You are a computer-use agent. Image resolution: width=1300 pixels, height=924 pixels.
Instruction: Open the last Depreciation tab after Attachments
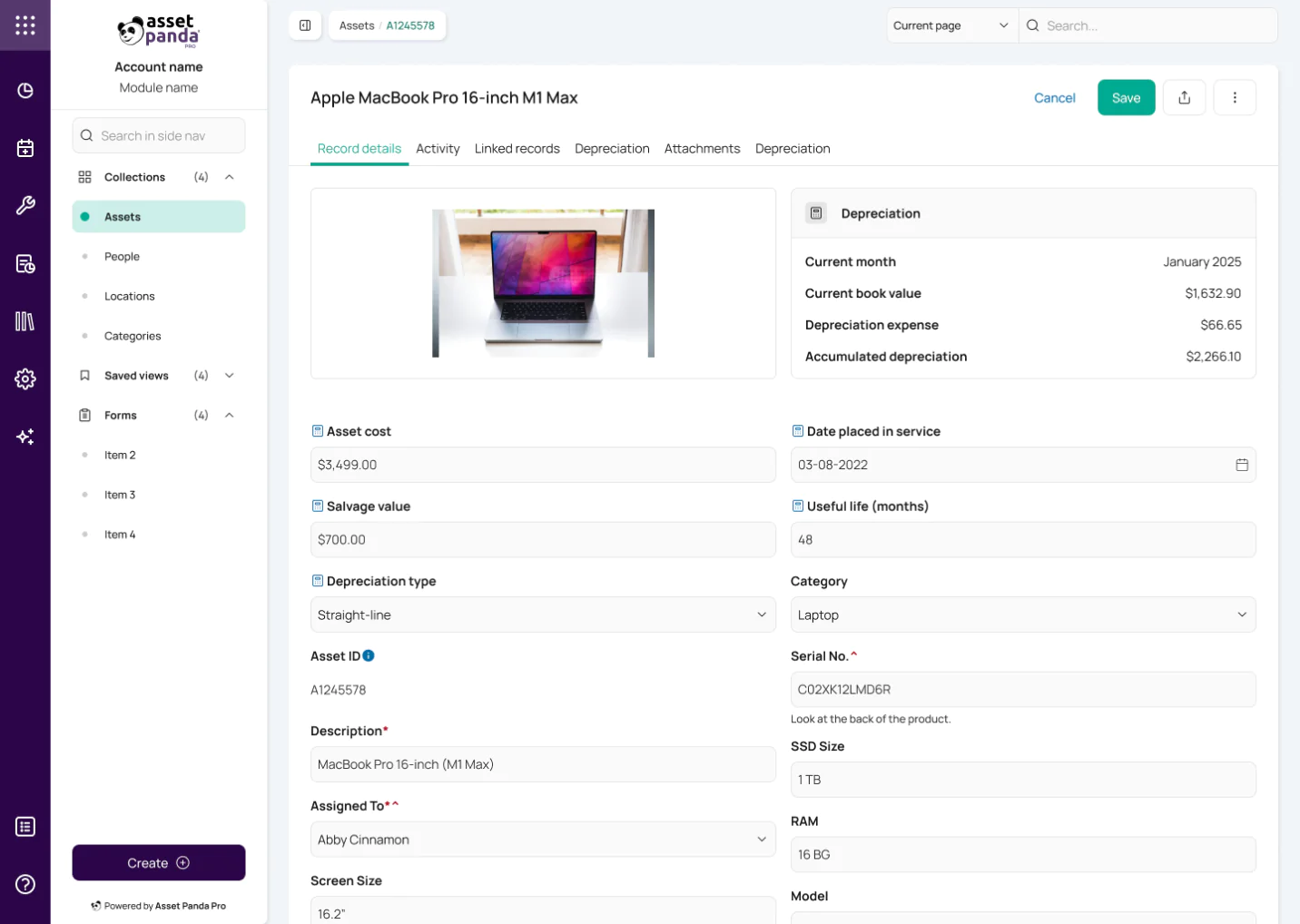793,149
